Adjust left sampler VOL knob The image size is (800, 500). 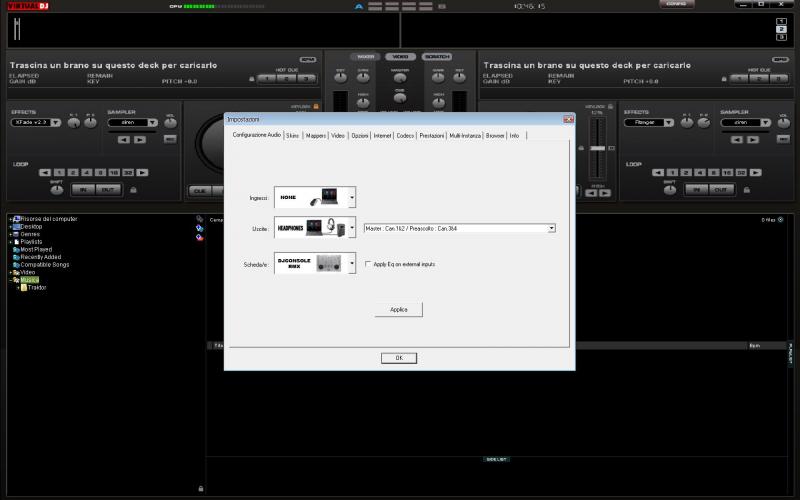coord(170,122)
